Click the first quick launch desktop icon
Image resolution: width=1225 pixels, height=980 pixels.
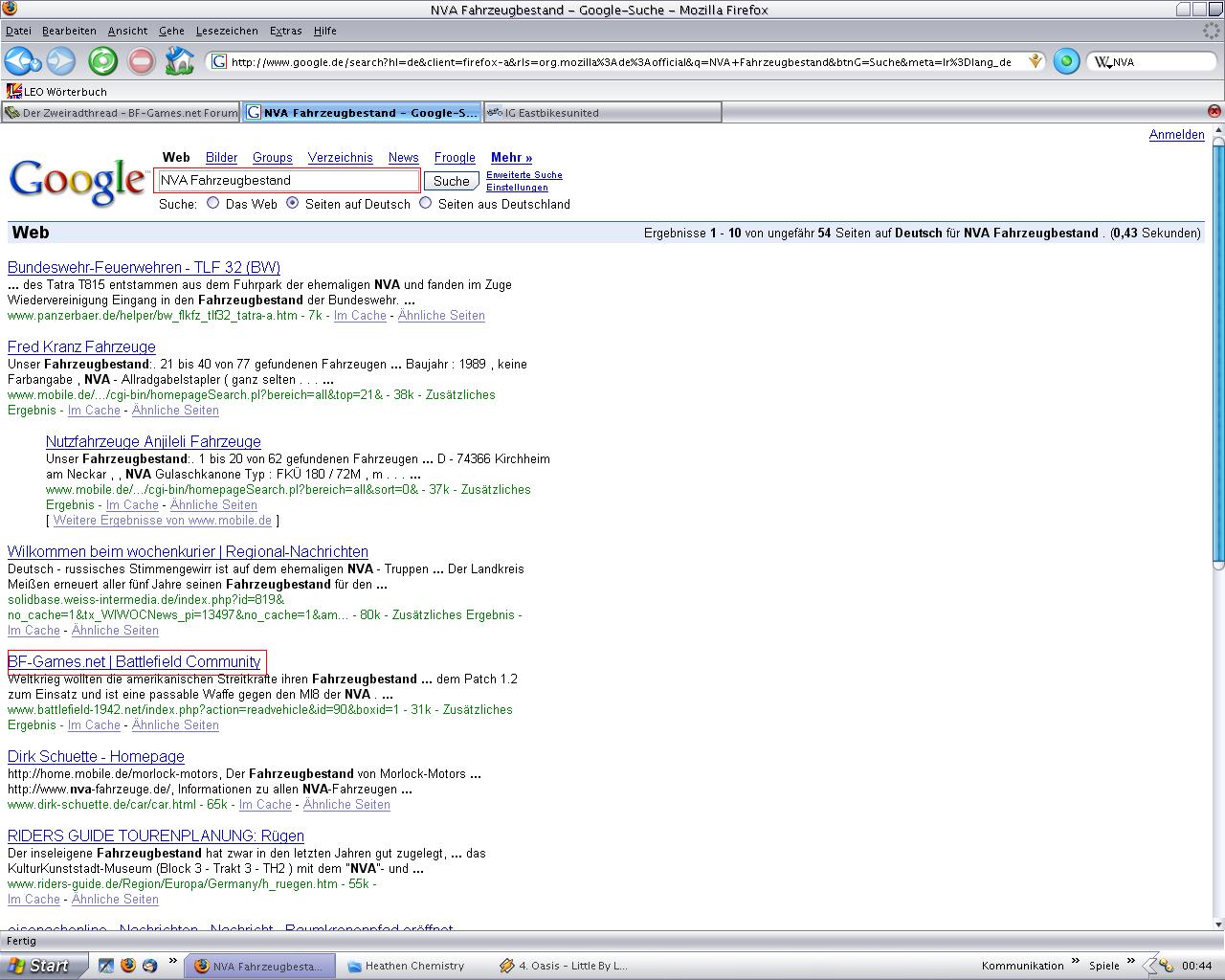106,966
